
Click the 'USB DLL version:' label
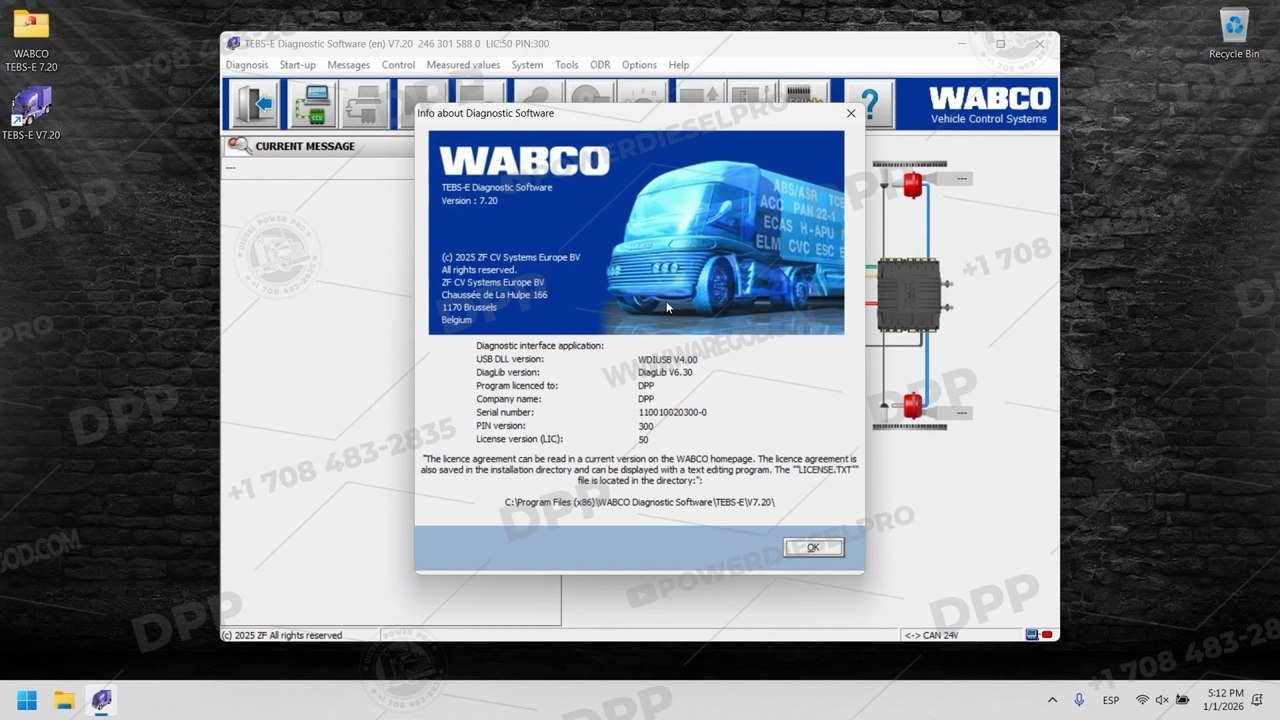coord(510,359)
